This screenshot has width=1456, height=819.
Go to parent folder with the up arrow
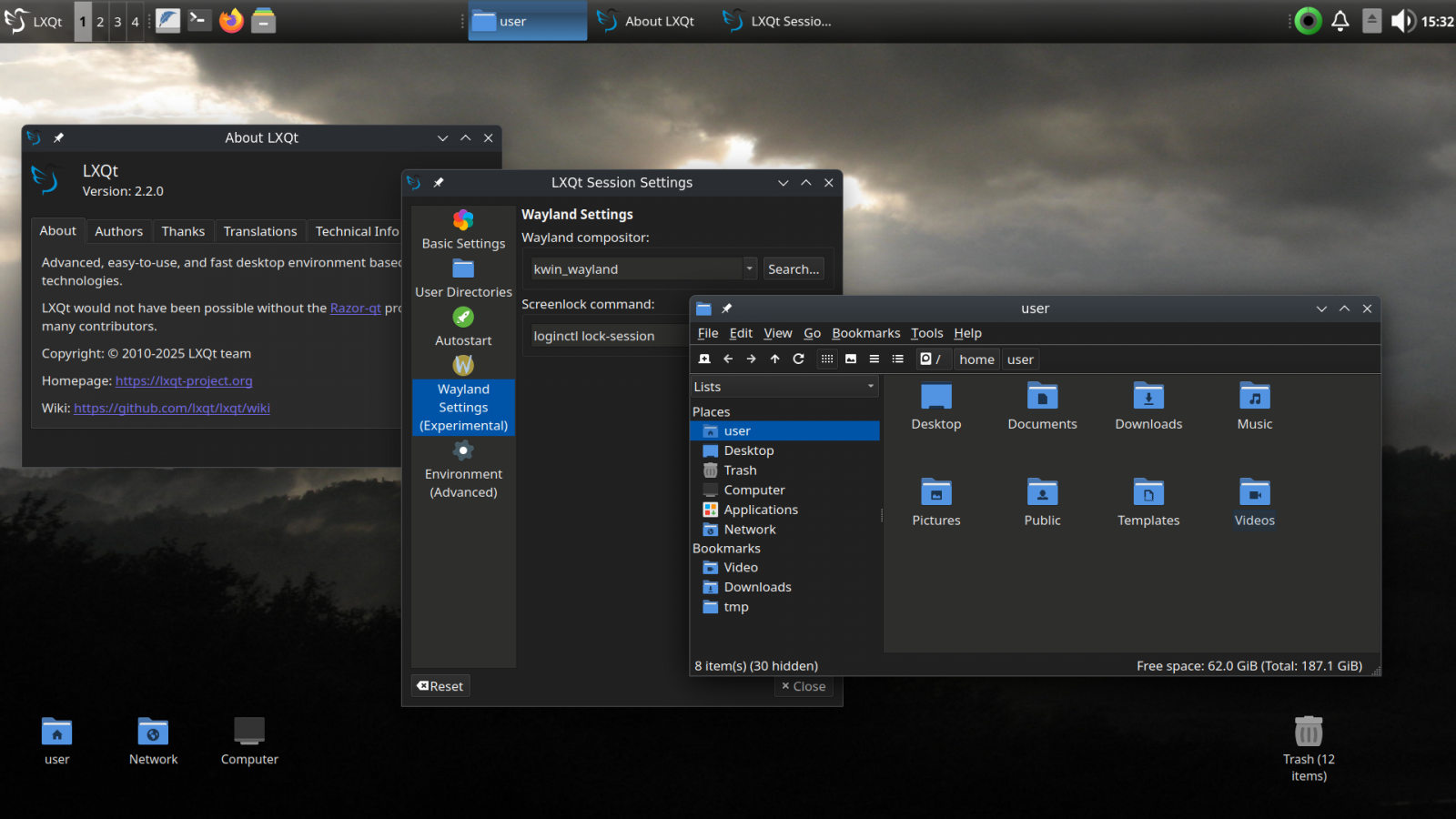[774, 359]
